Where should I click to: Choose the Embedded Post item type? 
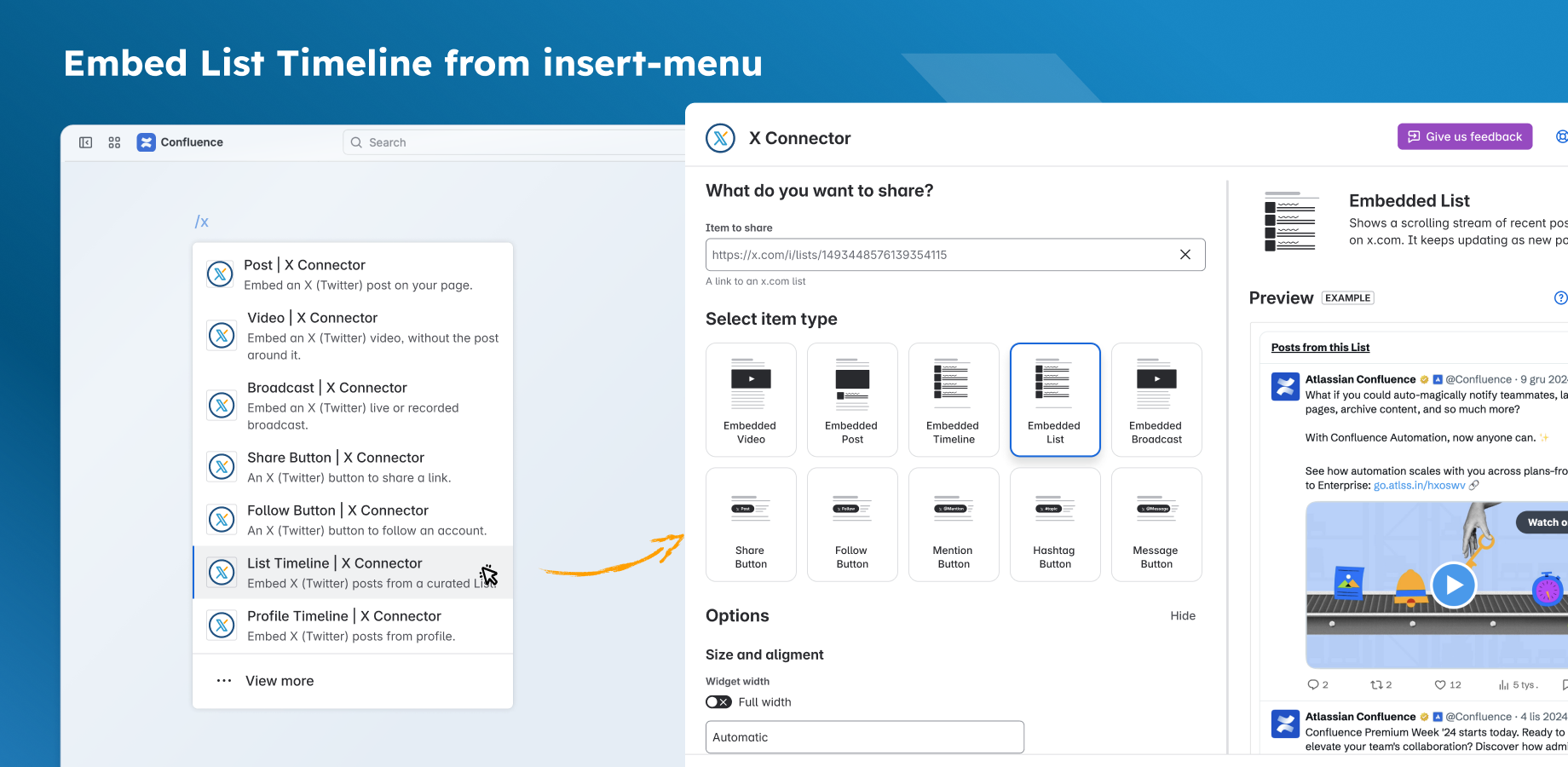852,400
